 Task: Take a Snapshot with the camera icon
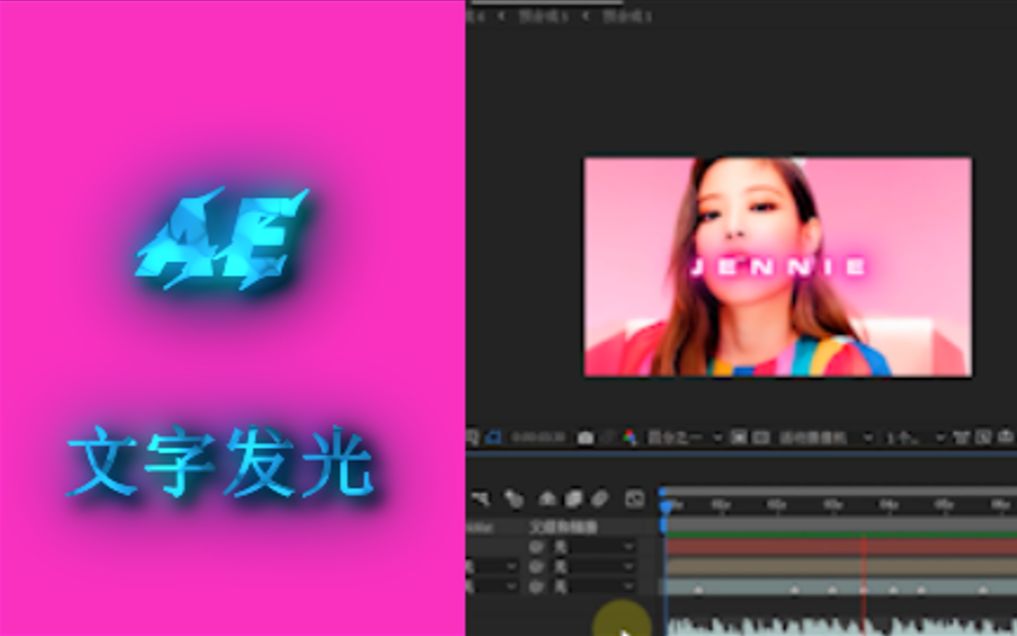click(x=583, y=438)
